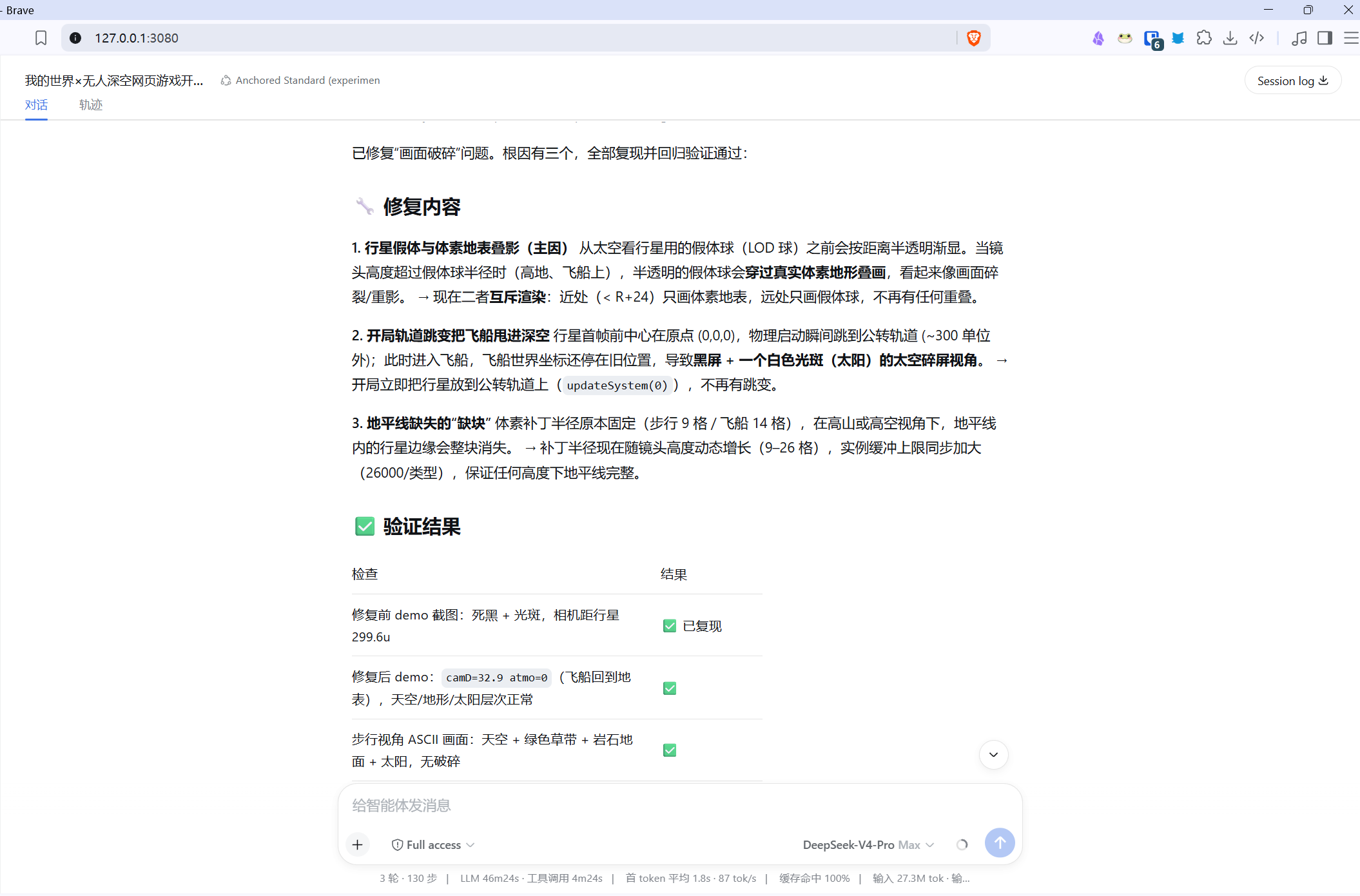1360x896 pixels.
Task: Toggle the browser sidebar panel icon
Action: coord(1325,38)
